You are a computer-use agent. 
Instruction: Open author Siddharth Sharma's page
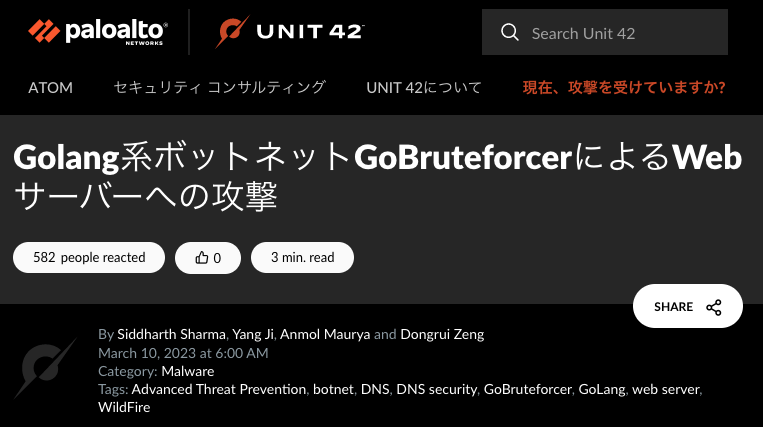point(171,334)
